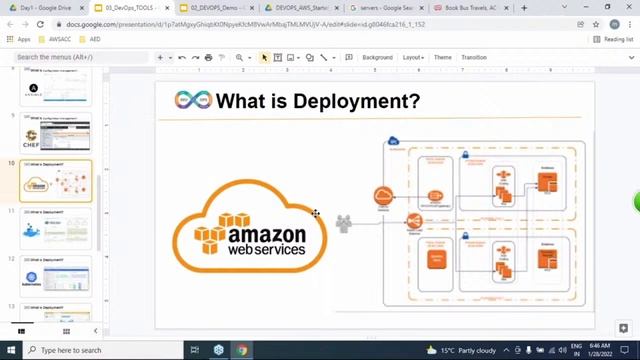Open the zoom level dropdown arrow

250,58
